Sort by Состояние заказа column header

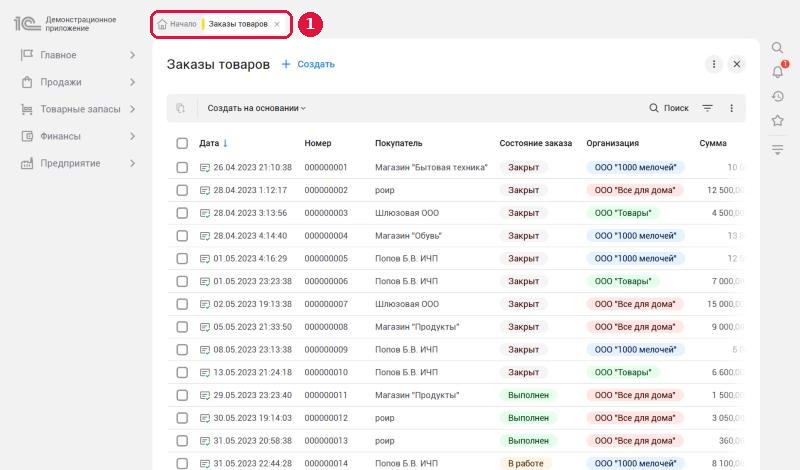(x=536, y=143)
